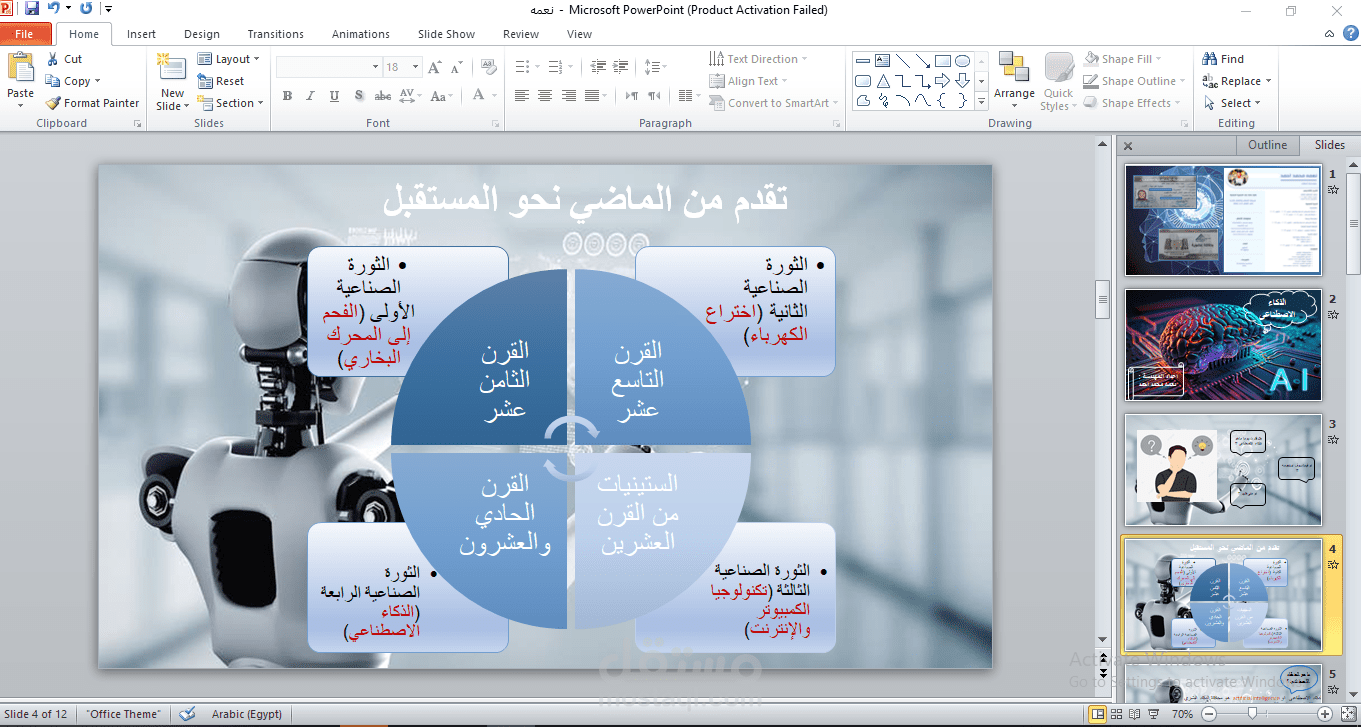
Task: Close the slides pane with X
Action: [x=1128, y=146]
